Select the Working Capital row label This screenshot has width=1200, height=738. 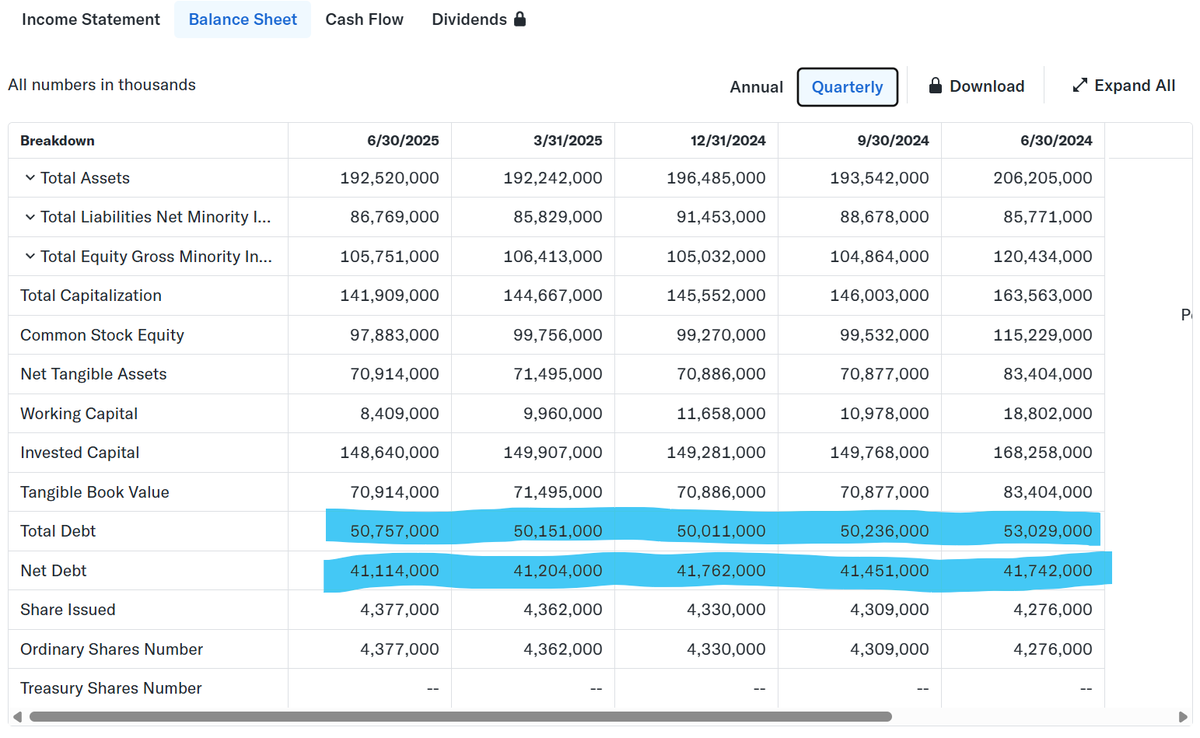point(79,414)
